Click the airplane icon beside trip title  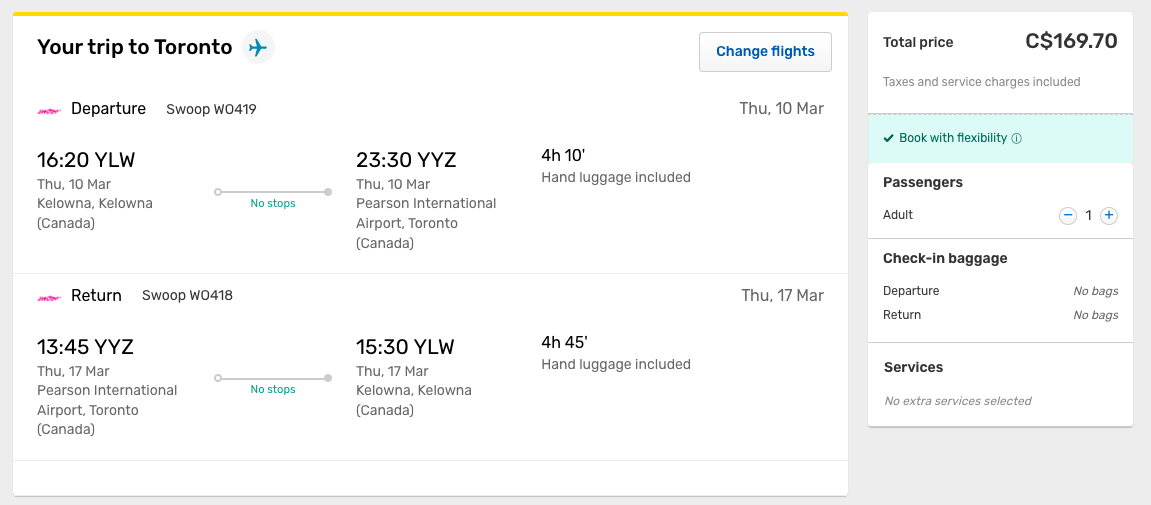[x=258, y=47]
